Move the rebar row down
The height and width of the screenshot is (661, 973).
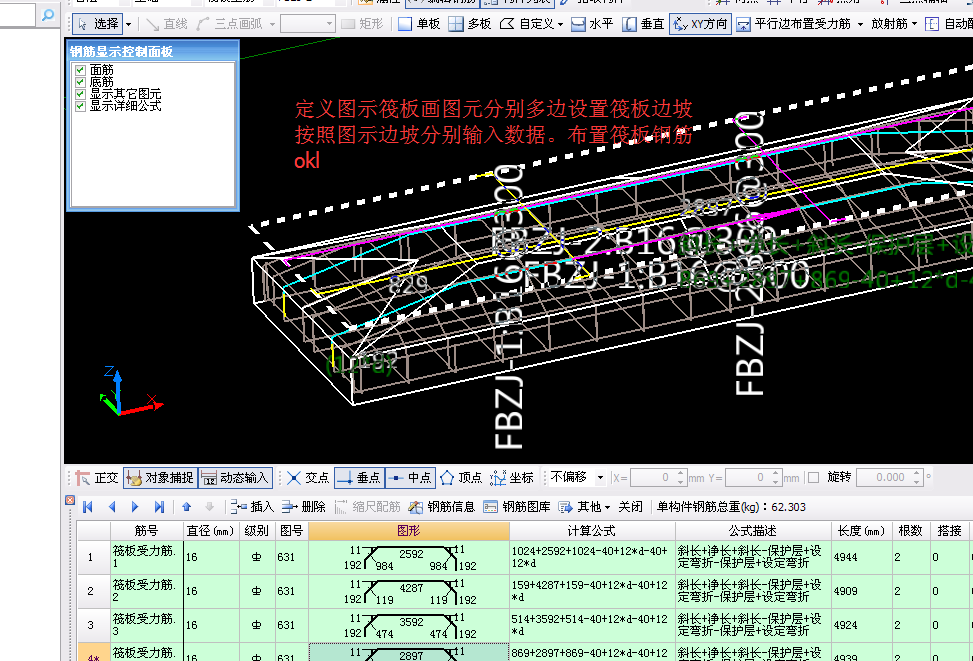coord(210,507)
